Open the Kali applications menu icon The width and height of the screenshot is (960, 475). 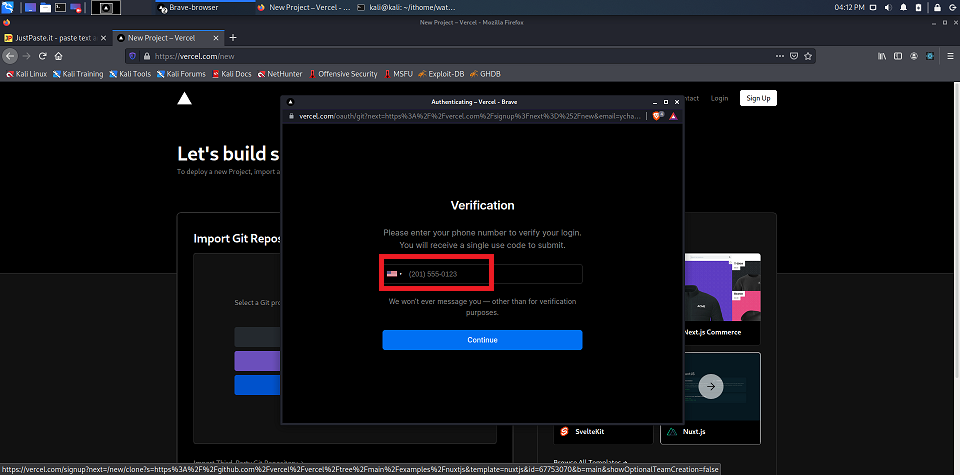coord(7,7)
